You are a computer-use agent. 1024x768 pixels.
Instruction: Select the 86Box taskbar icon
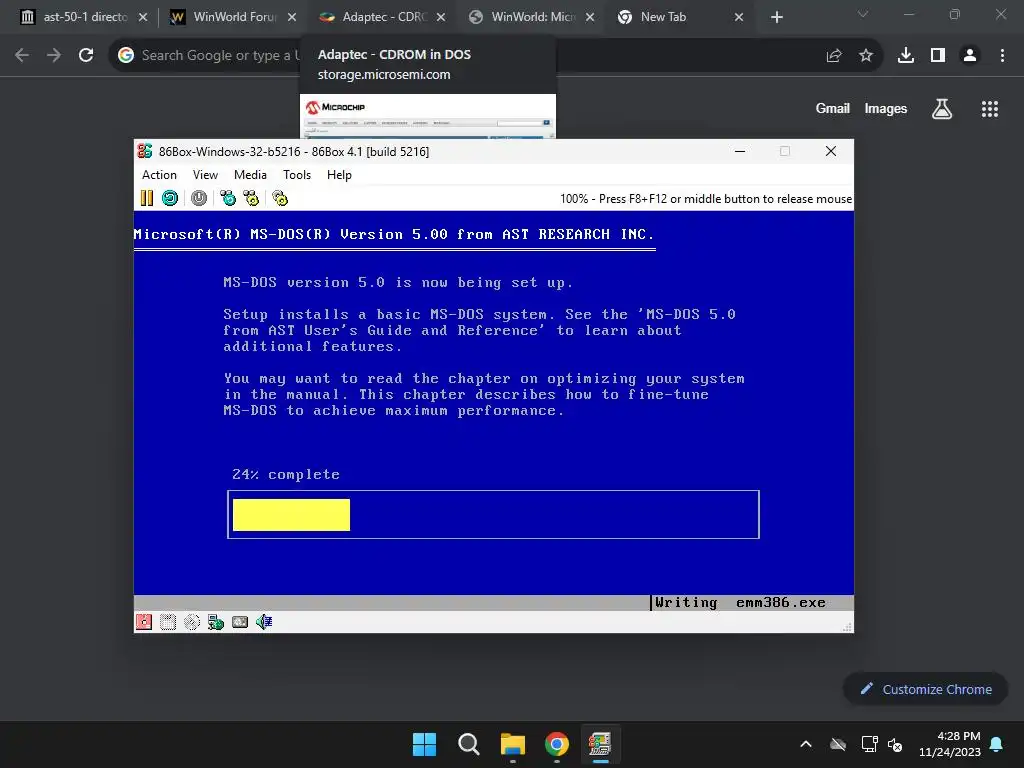click(x=600, y=744)
